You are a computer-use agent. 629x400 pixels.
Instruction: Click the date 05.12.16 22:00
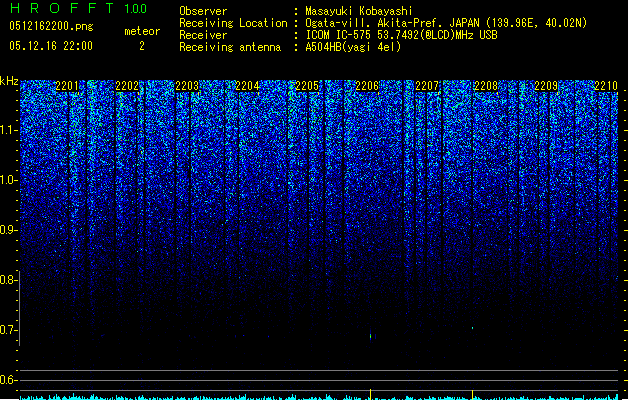coord(51,46)
